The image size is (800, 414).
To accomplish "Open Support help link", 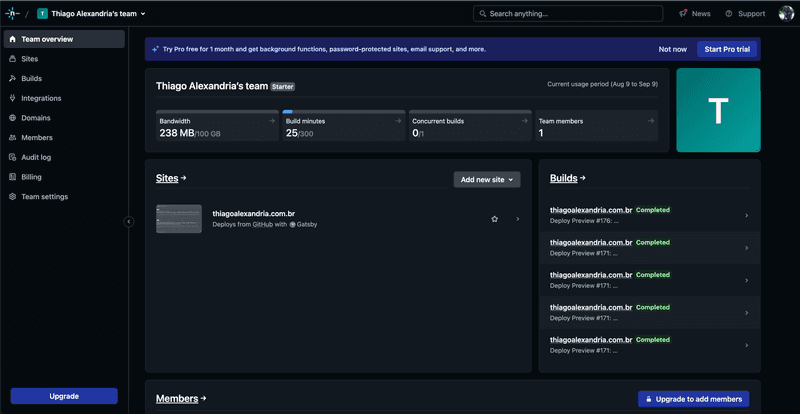I will [745, 14].
